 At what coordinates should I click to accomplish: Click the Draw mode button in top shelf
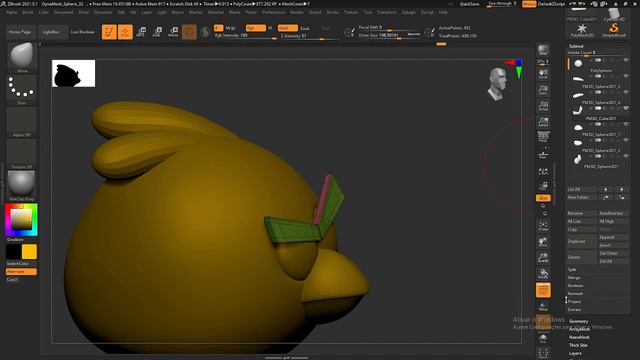coord(125,32)
